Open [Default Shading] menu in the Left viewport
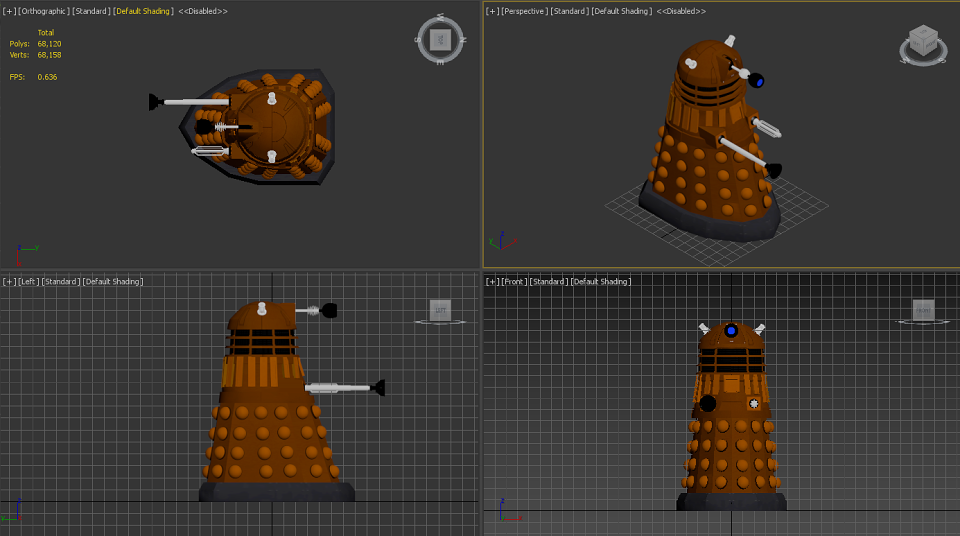 113,281
